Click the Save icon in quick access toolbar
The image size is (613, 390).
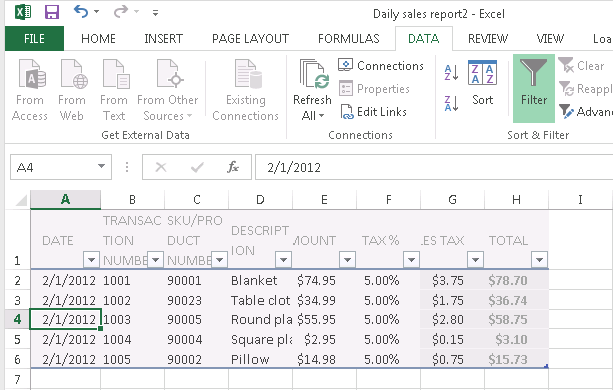pyautogui.click(x=52, y=12)
